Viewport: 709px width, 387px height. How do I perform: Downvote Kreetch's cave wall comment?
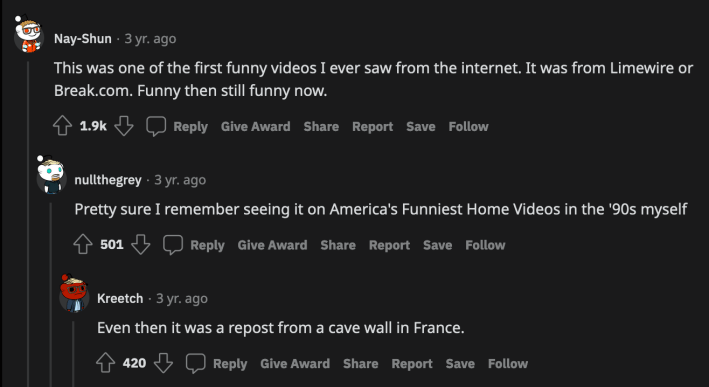pos(163,363)
